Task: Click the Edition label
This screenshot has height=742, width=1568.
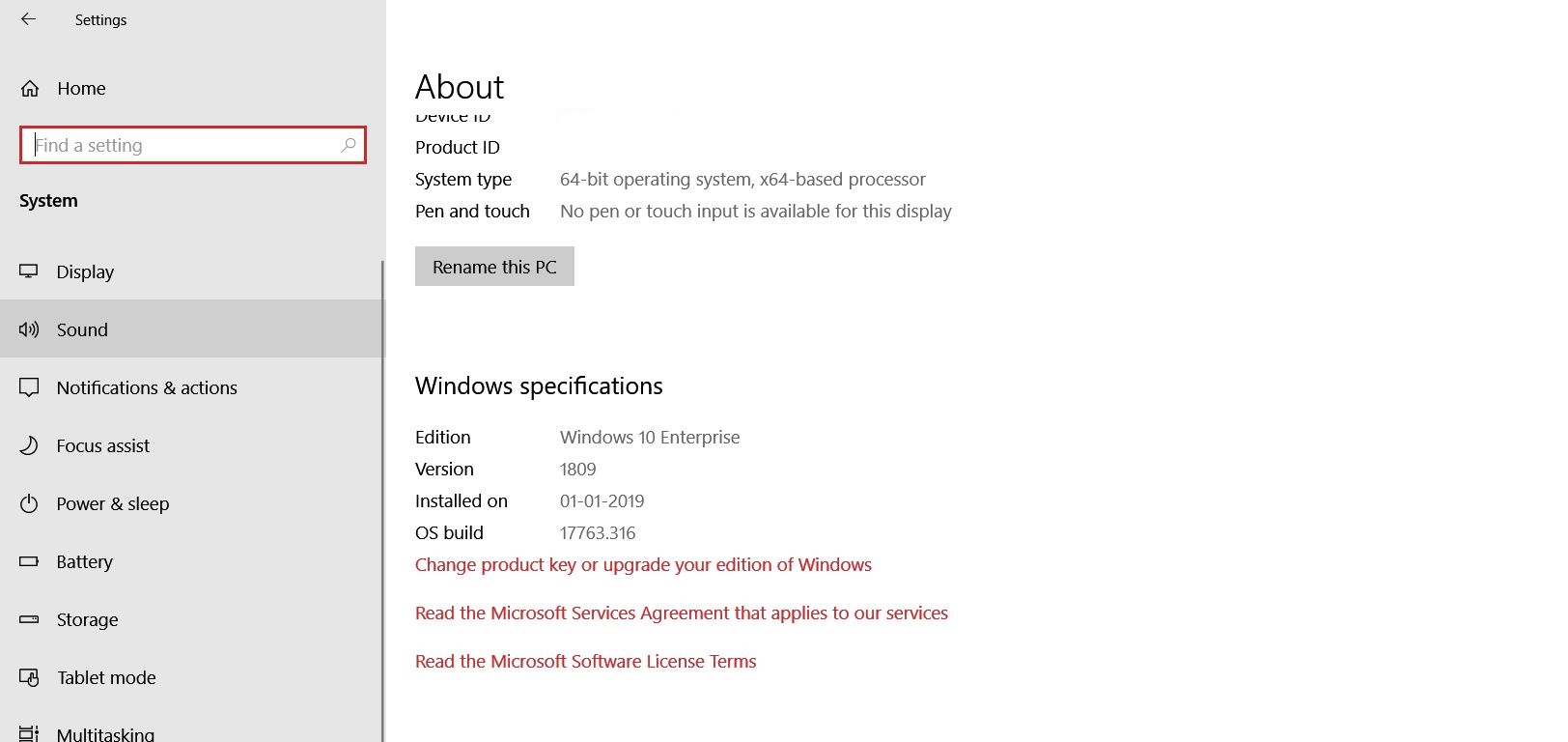Action: [x=443, y=438]
